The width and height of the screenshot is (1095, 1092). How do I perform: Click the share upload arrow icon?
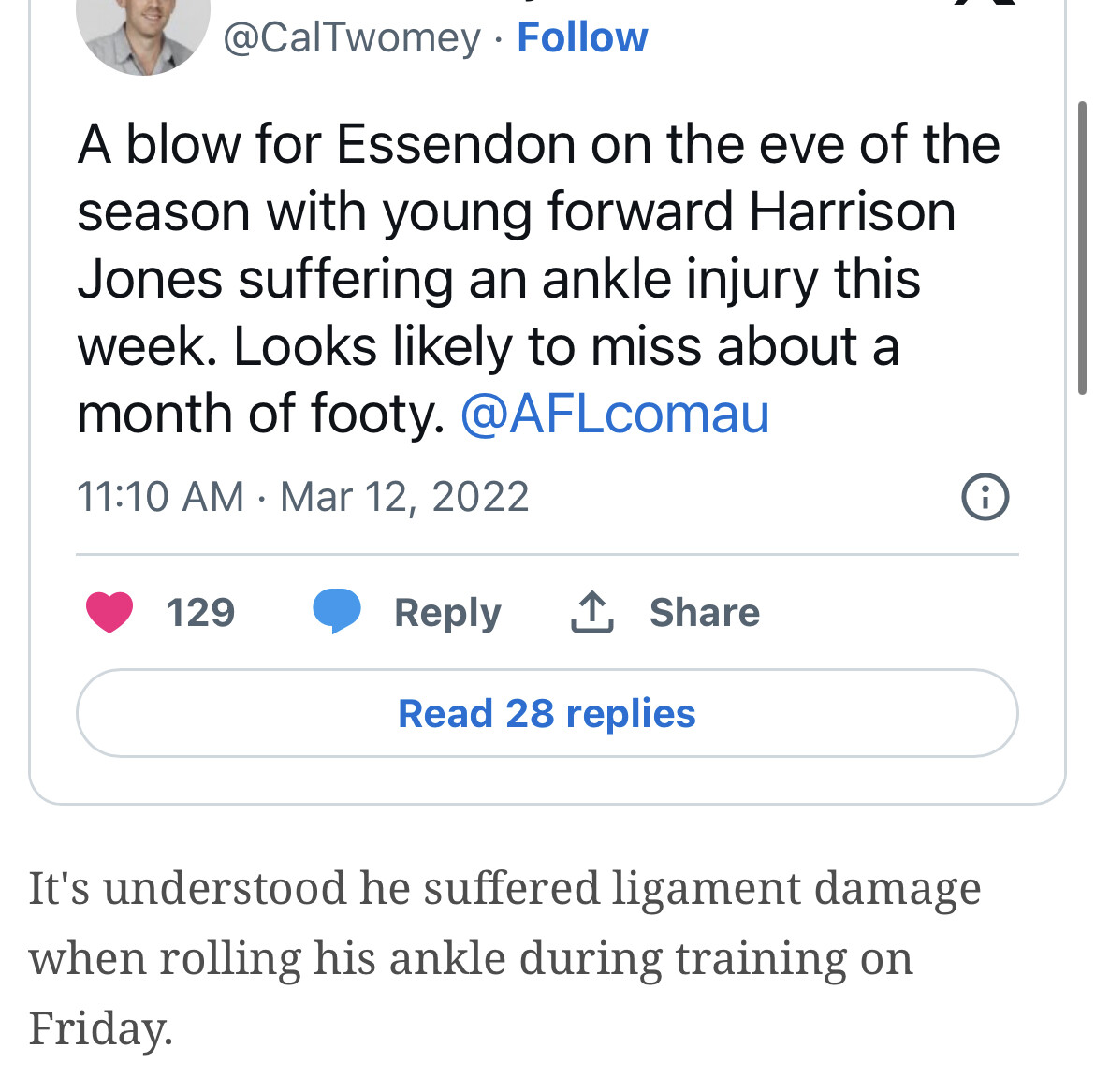pos(592,612)
